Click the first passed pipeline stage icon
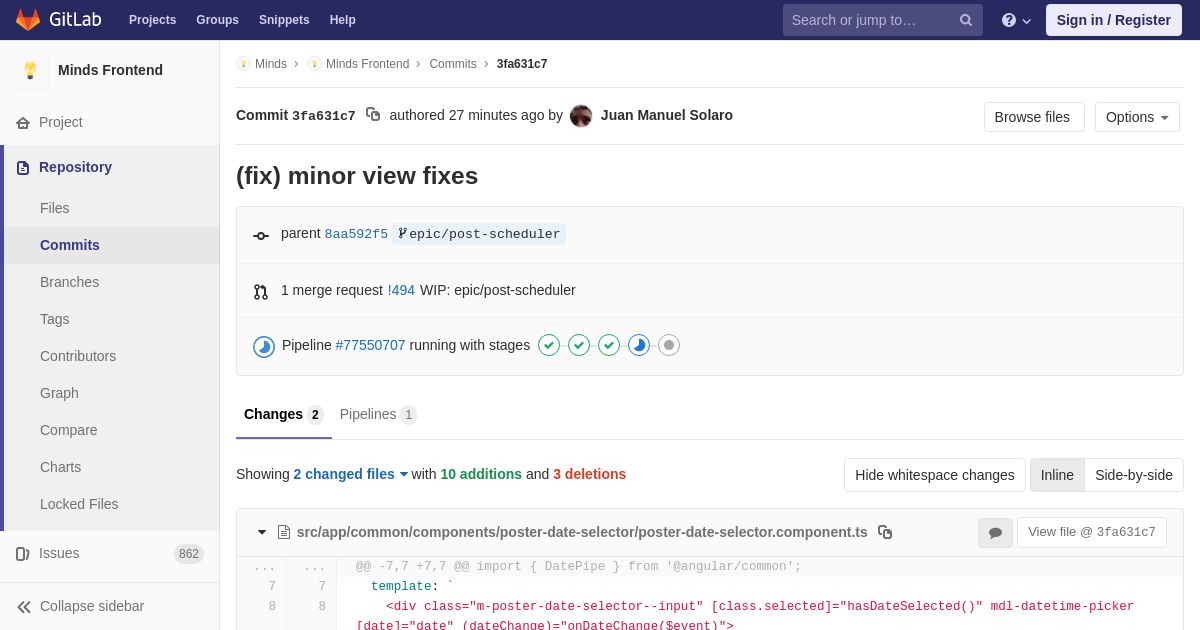The width and height of the screenshot is (1200, 630). pyautogui.click(x=549, y=345)
